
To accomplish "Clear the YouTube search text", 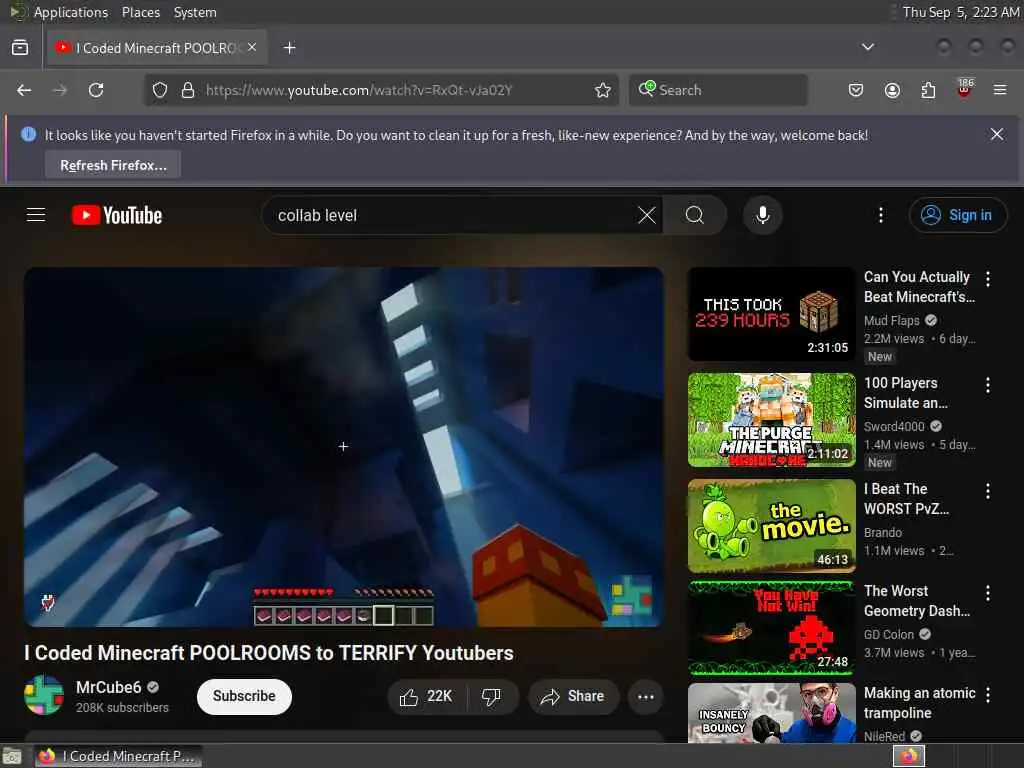I will point(647,215).
